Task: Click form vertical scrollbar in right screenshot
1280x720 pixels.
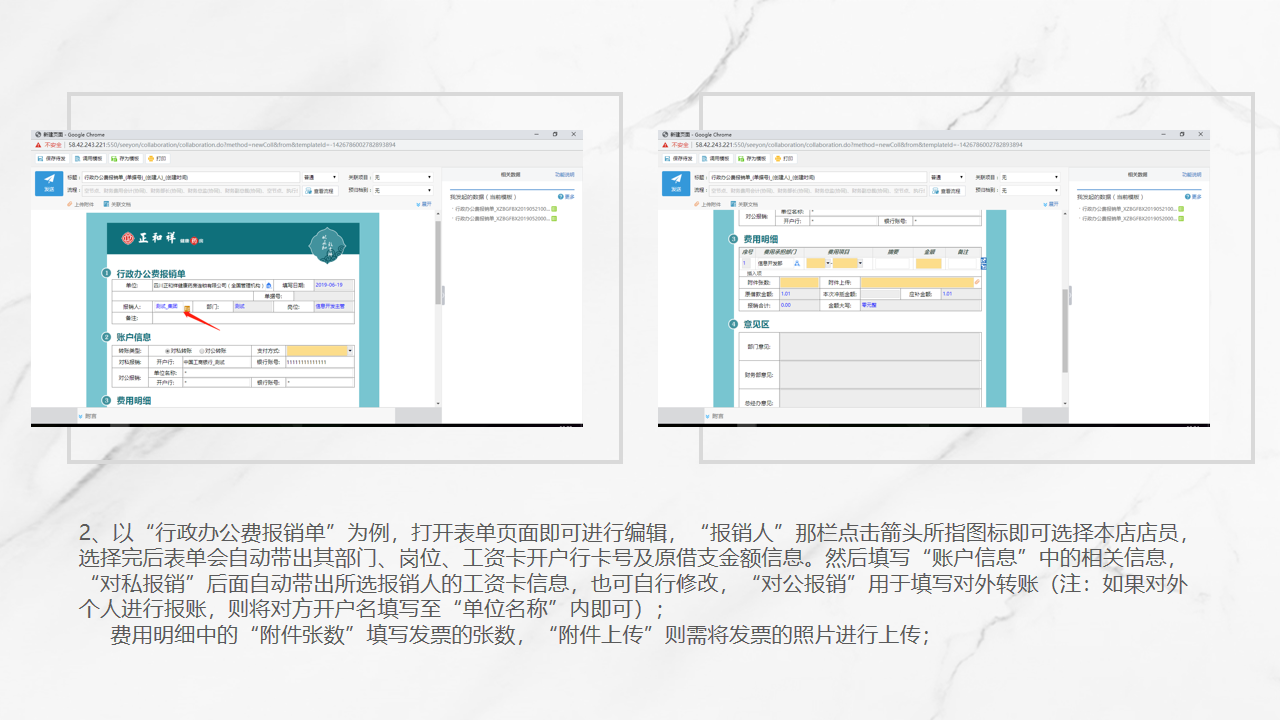Action: [1065, 331]
